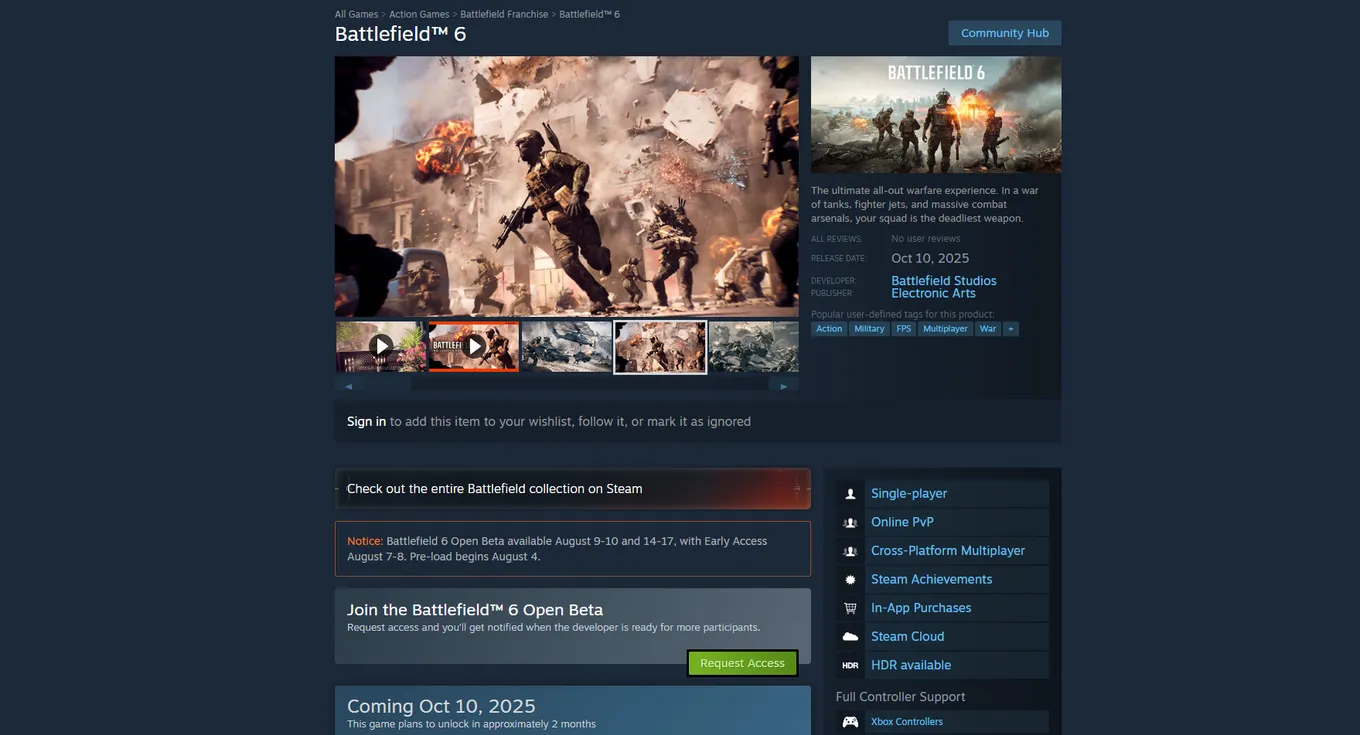Click the HDR badge icon

point(850,665)
